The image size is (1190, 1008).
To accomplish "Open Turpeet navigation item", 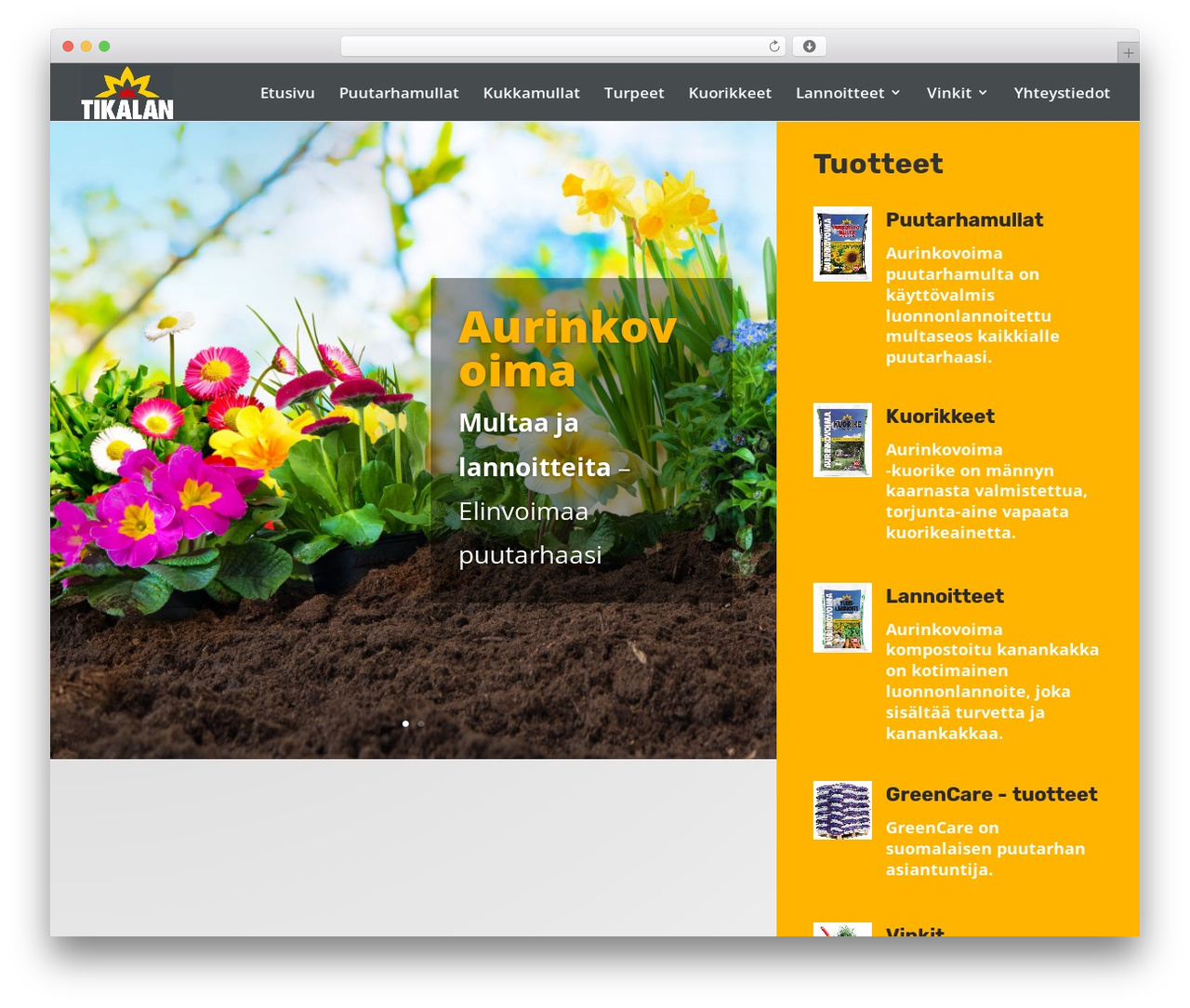I will [634, 93].
